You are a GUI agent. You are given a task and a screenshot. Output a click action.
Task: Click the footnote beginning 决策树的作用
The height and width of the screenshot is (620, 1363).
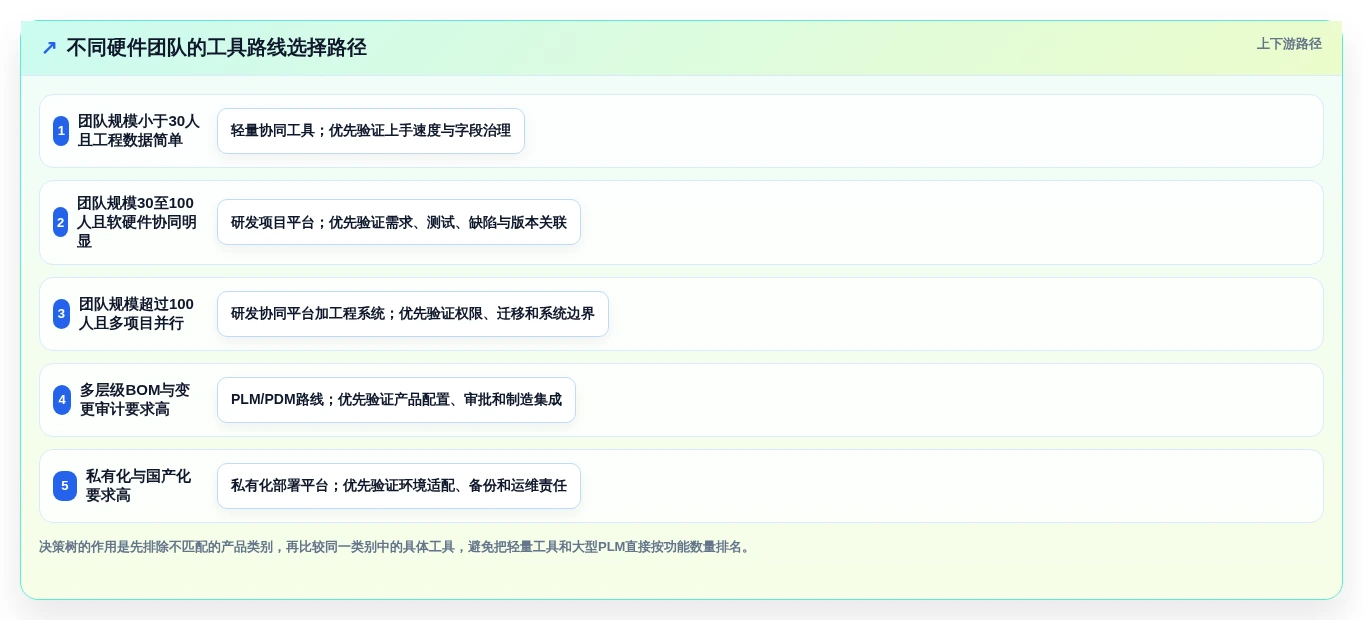pyautogui.click(x=397, y=547)
